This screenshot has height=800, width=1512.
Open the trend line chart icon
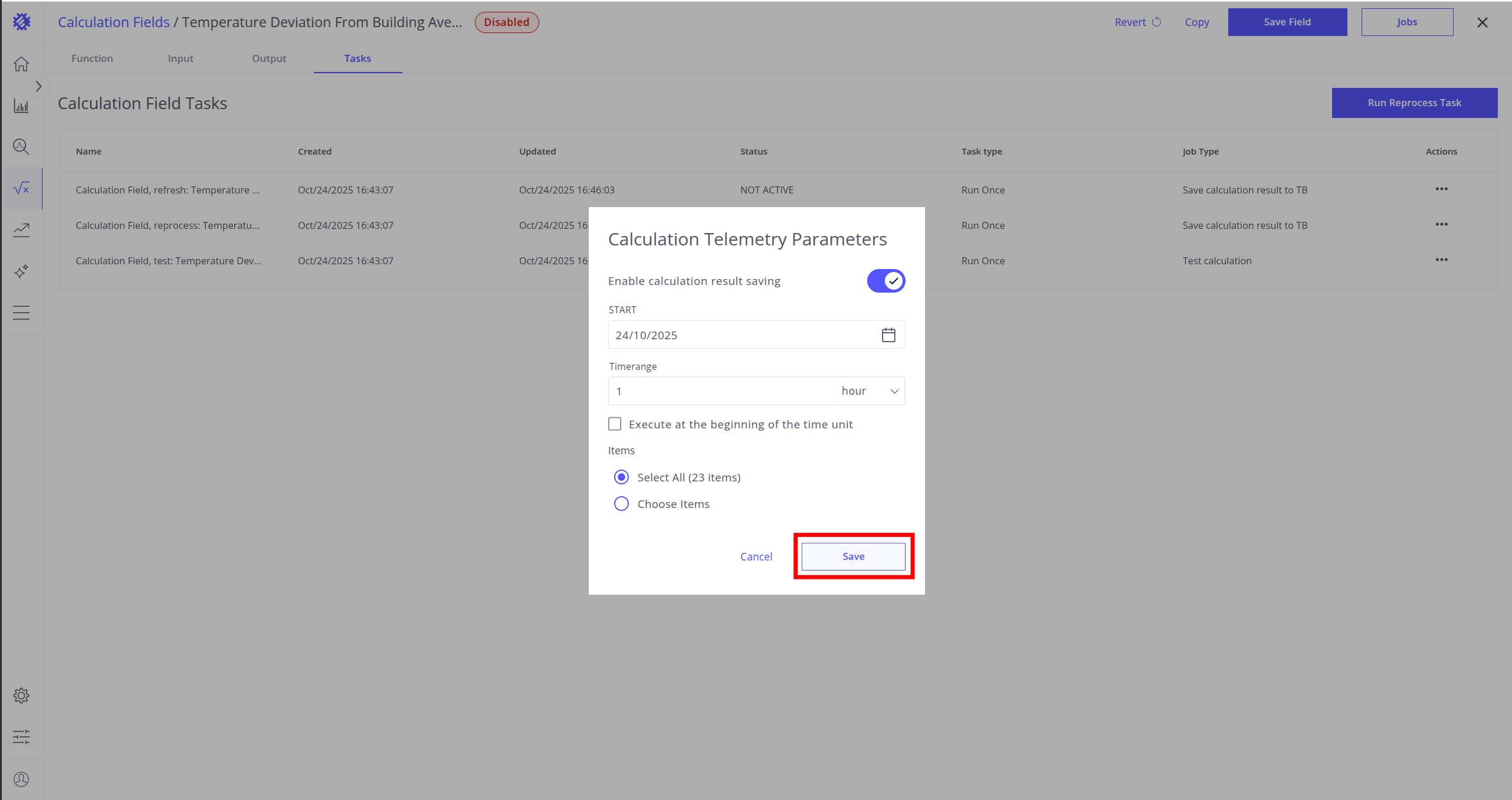(x=21, y=229)
